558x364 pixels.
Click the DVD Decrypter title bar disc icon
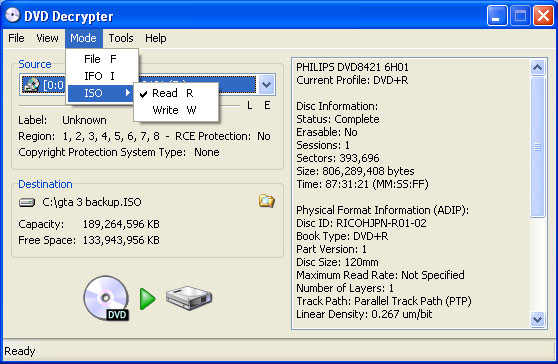(x=12, y=16)
